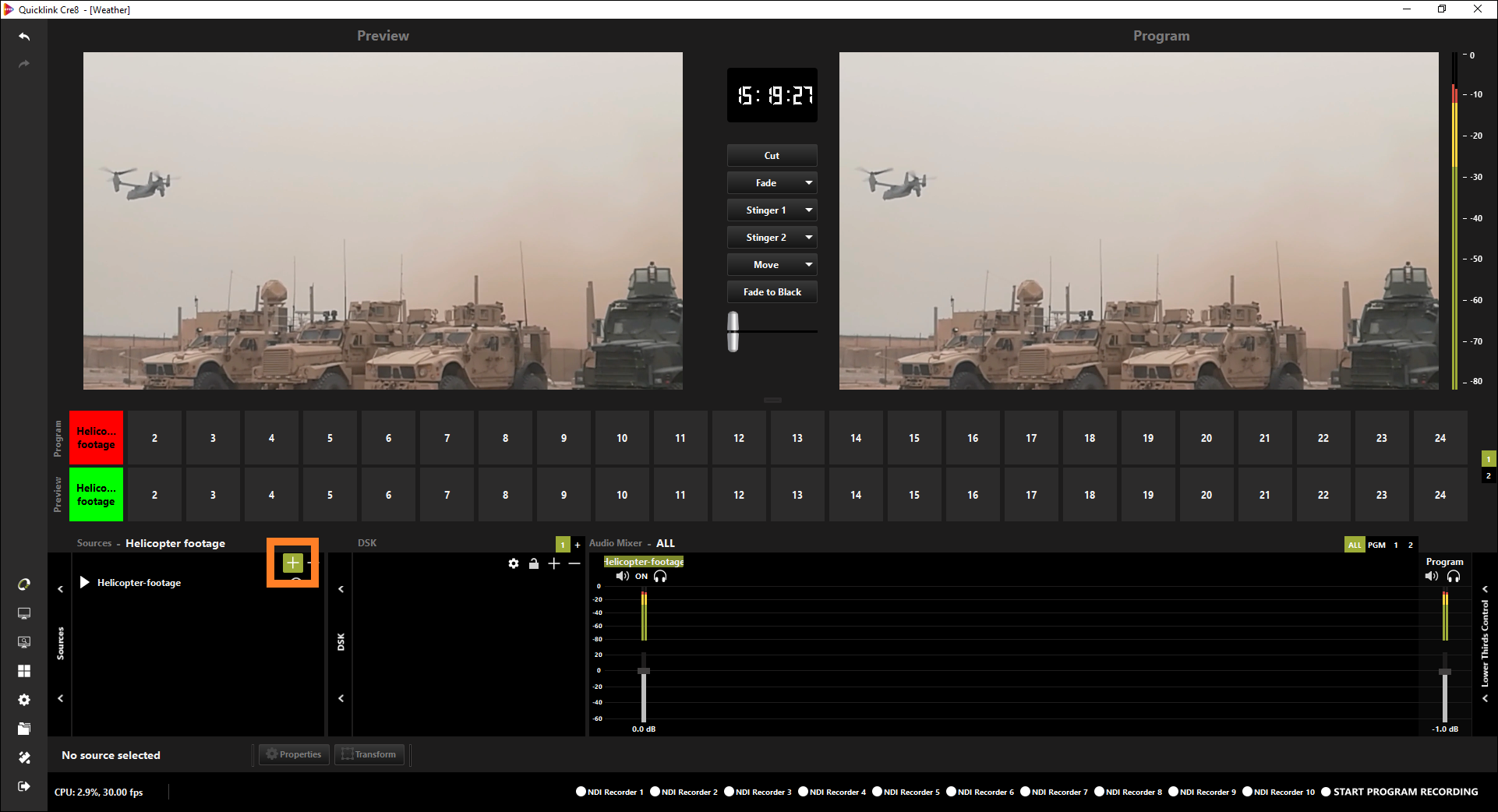This screenshot has width=1498, height=812.
Task: Open the multiview grid icon in sidebar
Action: click(24, 671)
